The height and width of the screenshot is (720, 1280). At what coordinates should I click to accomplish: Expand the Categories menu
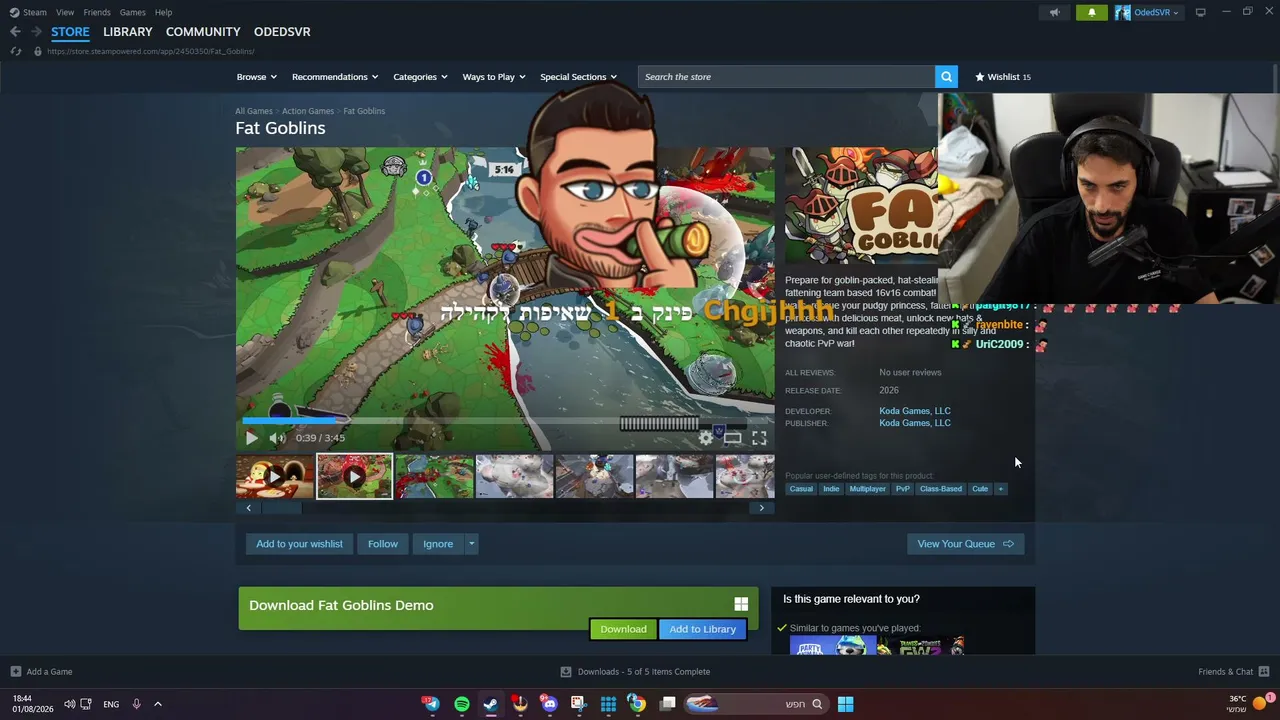coord(420,77)
